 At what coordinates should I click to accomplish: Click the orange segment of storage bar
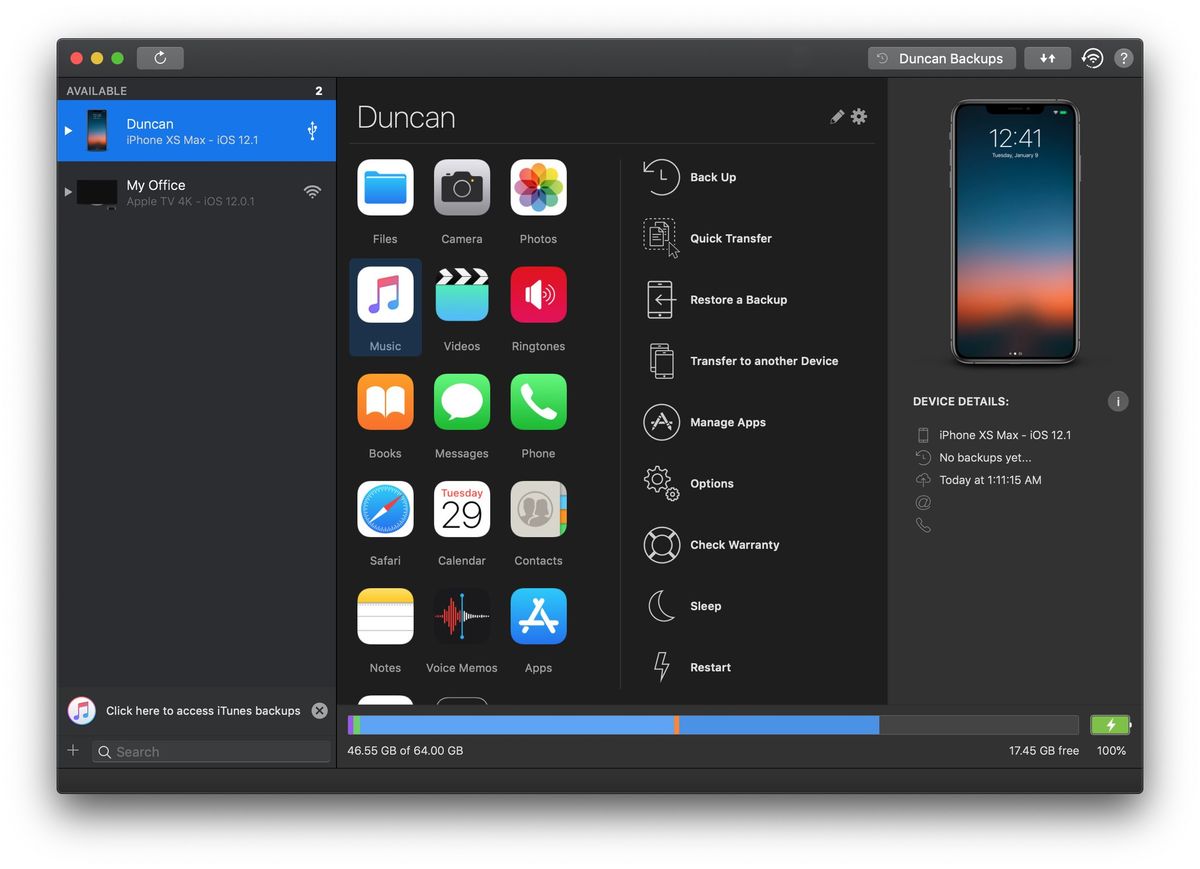[x=677, y=725]
